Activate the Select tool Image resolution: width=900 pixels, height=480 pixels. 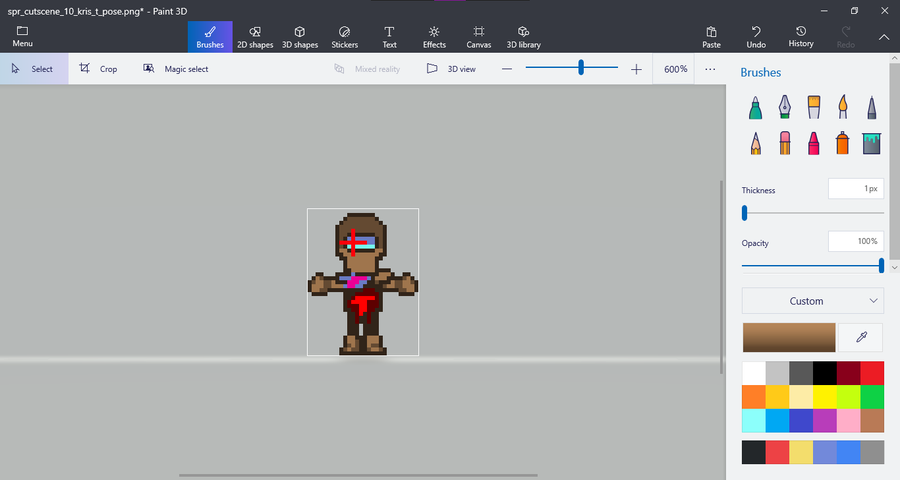coord(34,69)
